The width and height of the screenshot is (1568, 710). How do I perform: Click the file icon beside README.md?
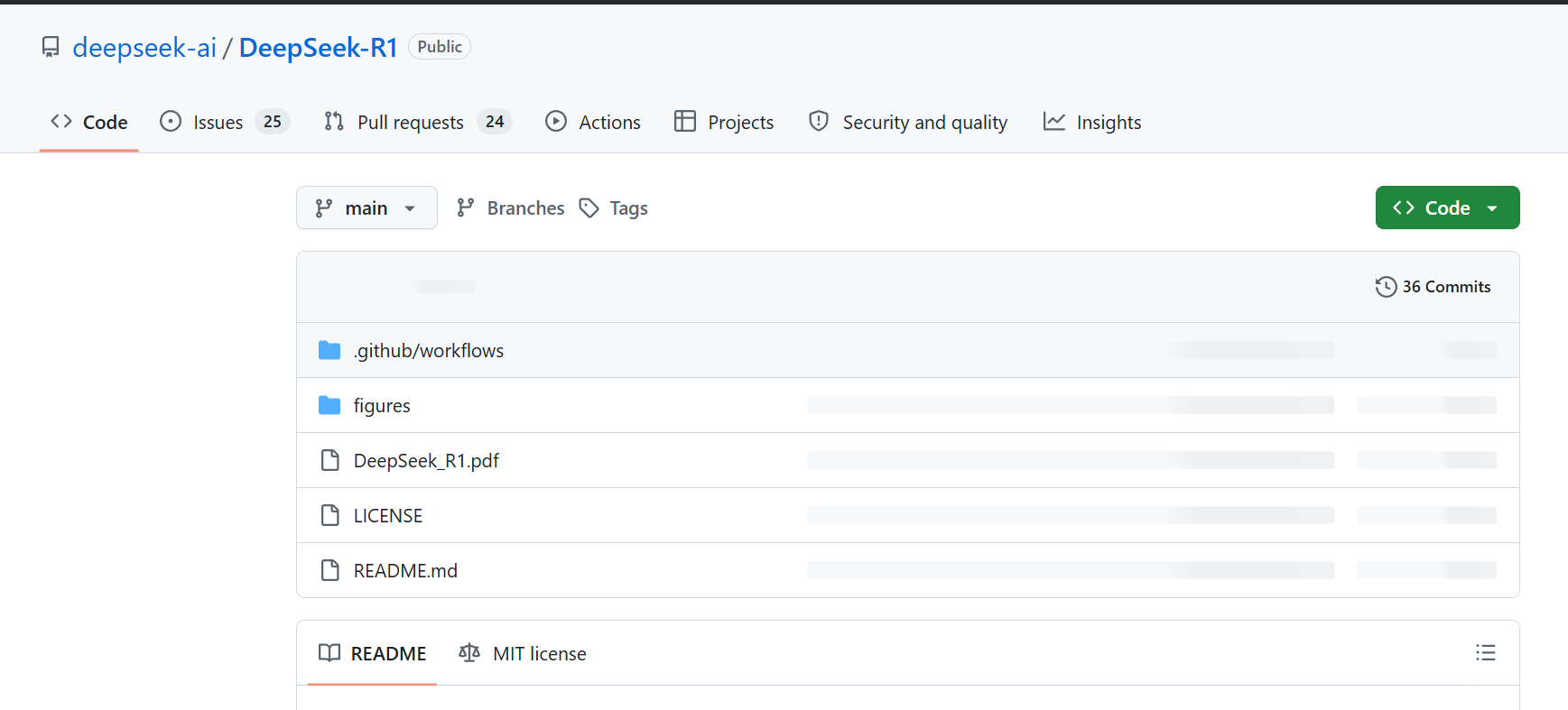pyautogui.click(x=330, y=570)
